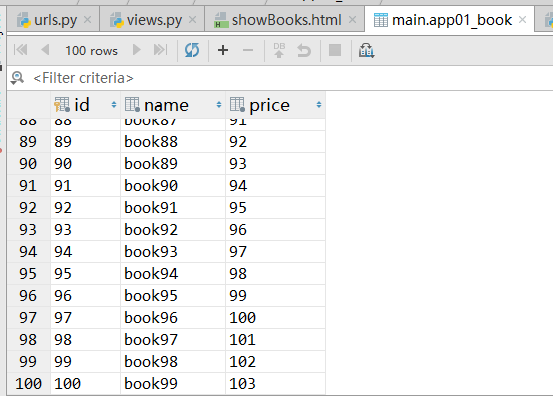Submit changes to database (DB arrow)
Viewport: 553px width, 396px height.
279,50
